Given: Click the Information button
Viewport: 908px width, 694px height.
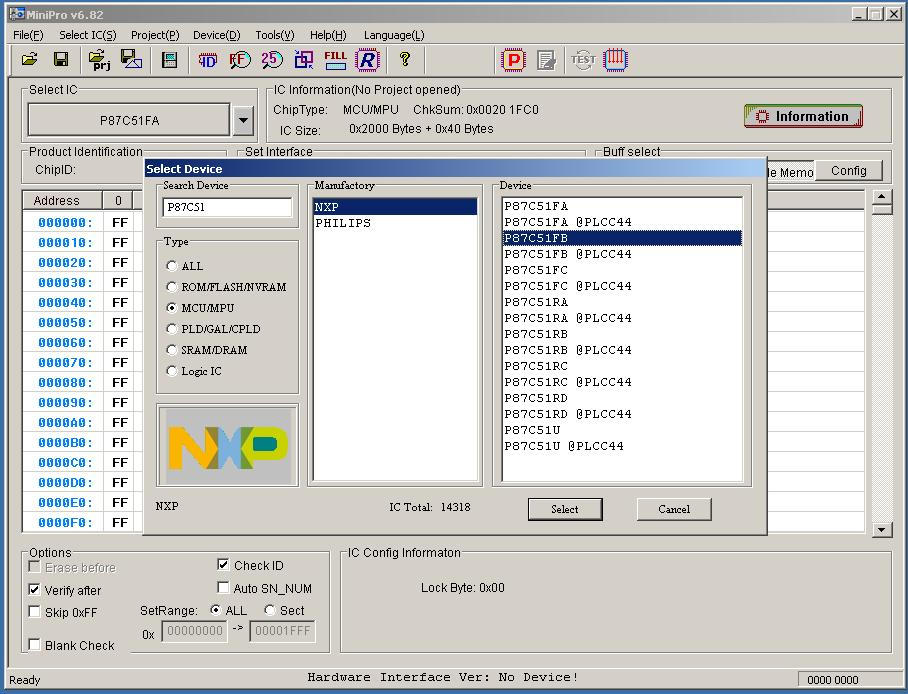Looking at the screenshot, I should (803, 116).
